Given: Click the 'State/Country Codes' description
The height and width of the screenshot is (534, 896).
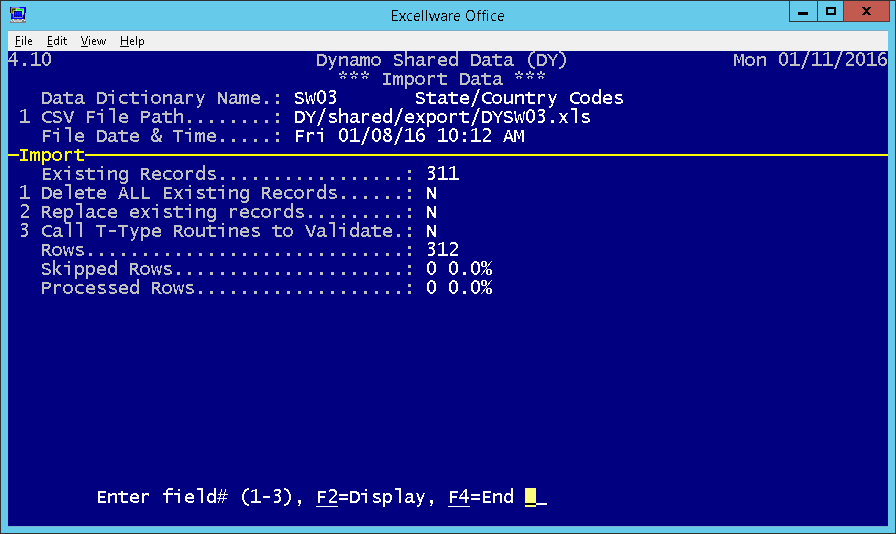Looking at the screenshot, I should click(519, 98).
